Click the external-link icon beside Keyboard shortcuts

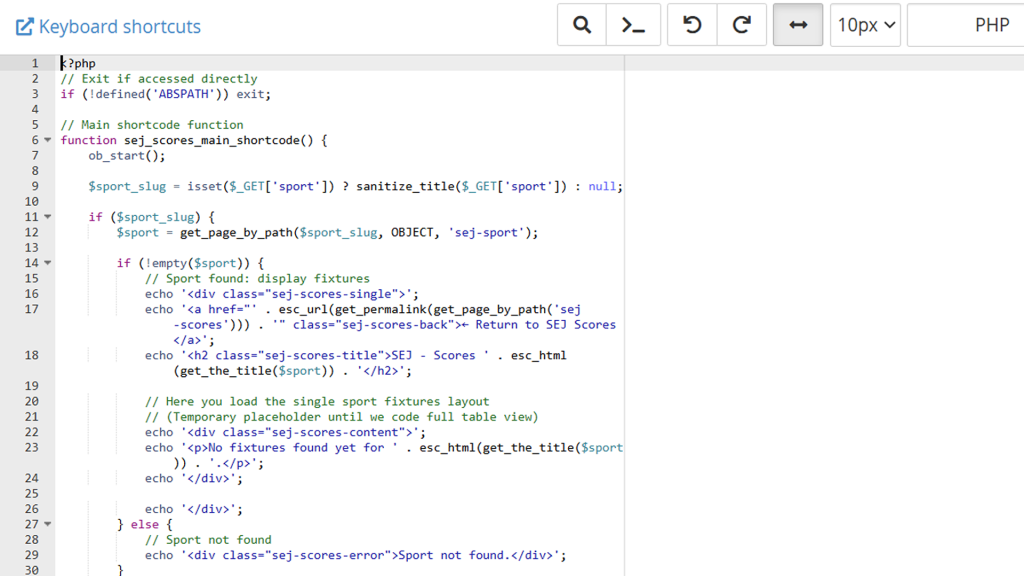pos(25,27)
